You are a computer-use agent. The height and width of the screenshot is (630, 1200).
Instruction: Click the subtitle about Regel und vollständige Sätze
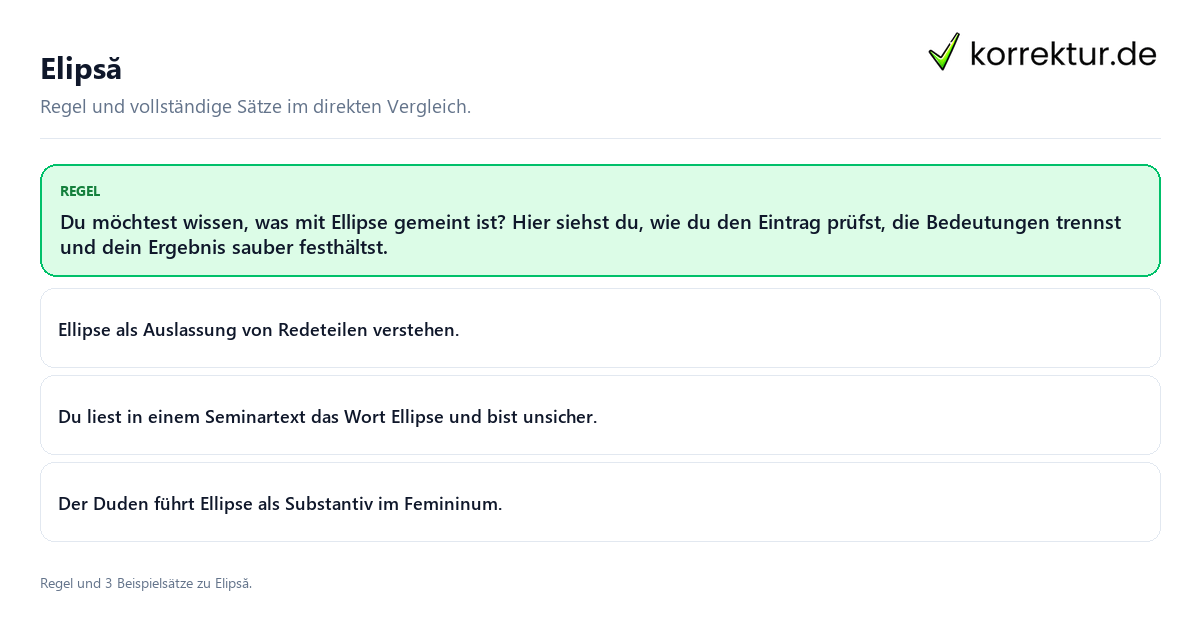(255, 106)
